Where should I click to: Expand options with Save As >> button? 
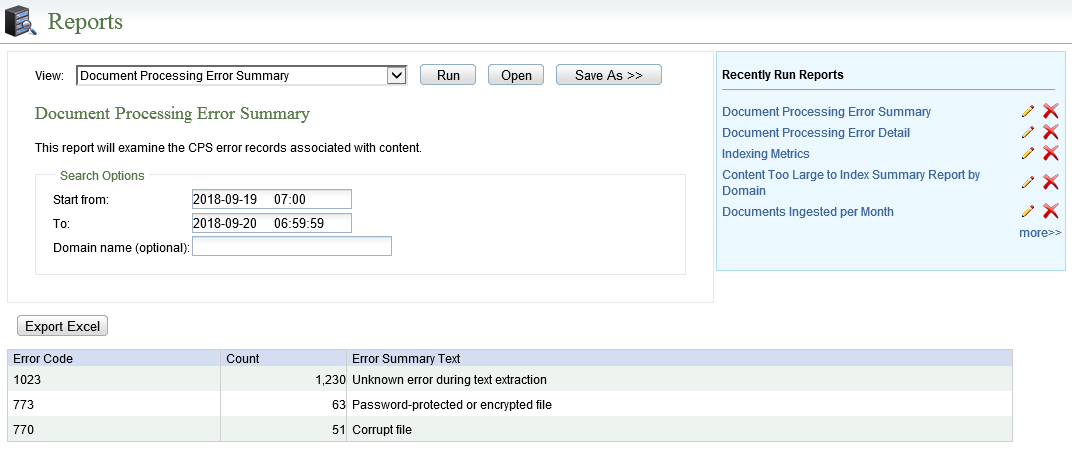[x=608, y=75]
